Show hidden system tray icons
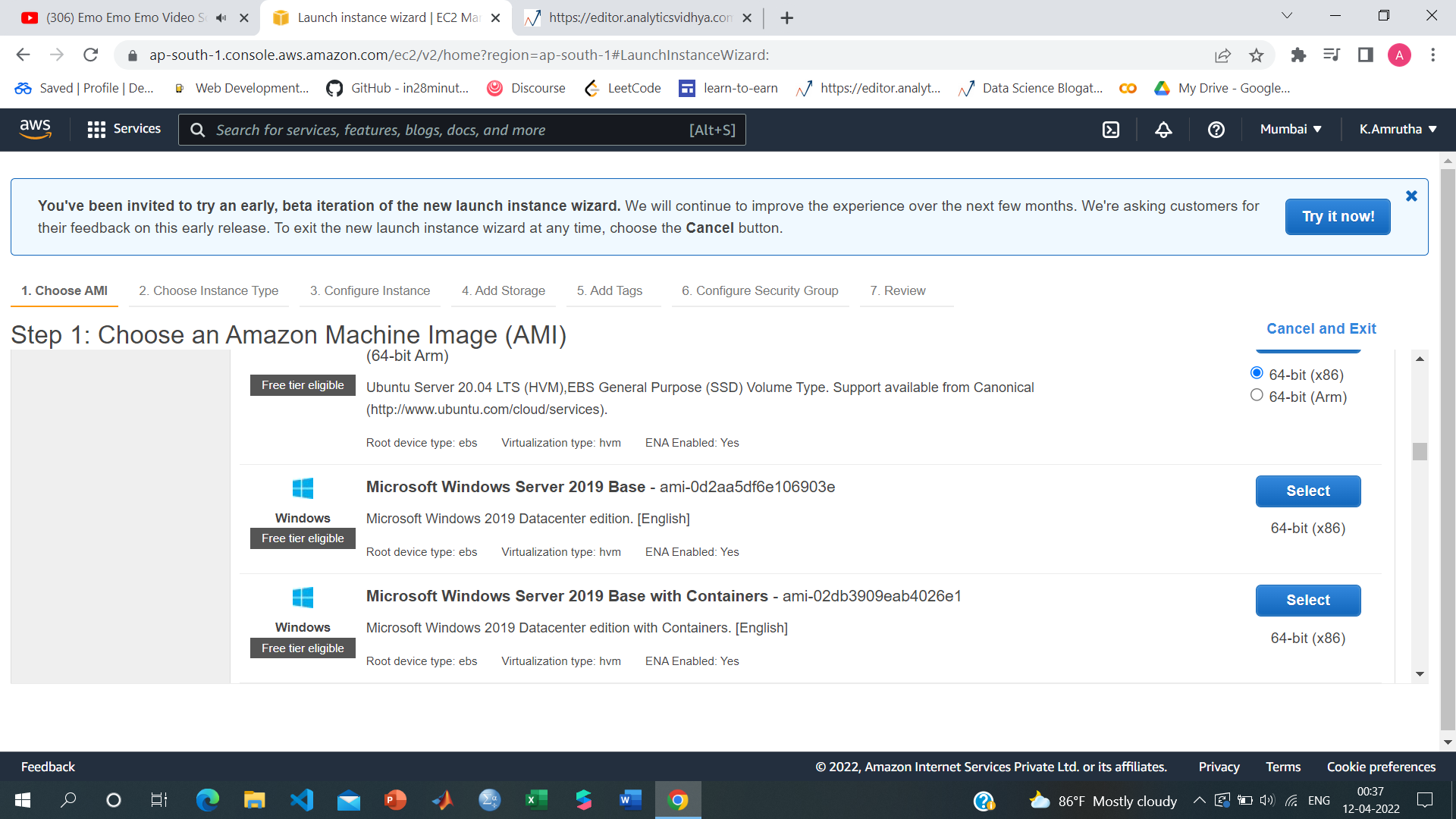The width and height of the screenshot is (1456, 819). click(x=1199, y=800)
